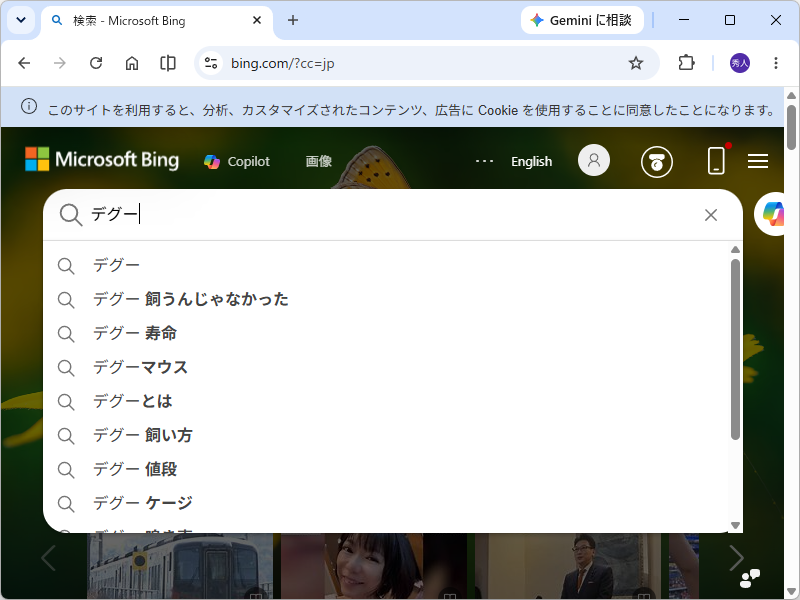View site information icon in address bar
This screenshot has height=600, width=800.
[x=211, y=63]
